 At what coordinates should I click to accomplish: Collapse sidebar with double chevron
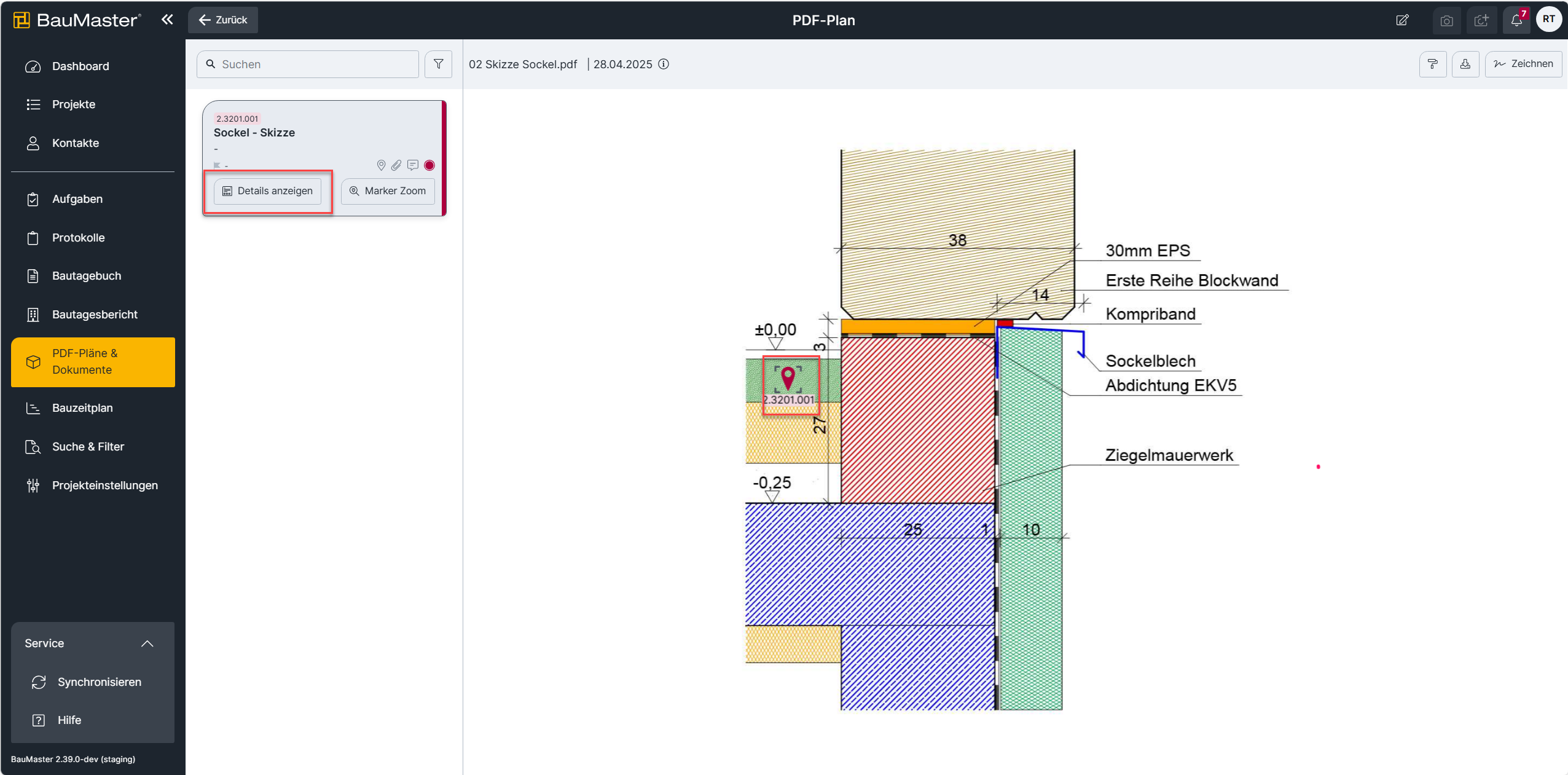pyautogui.click(x=167, y=20)
